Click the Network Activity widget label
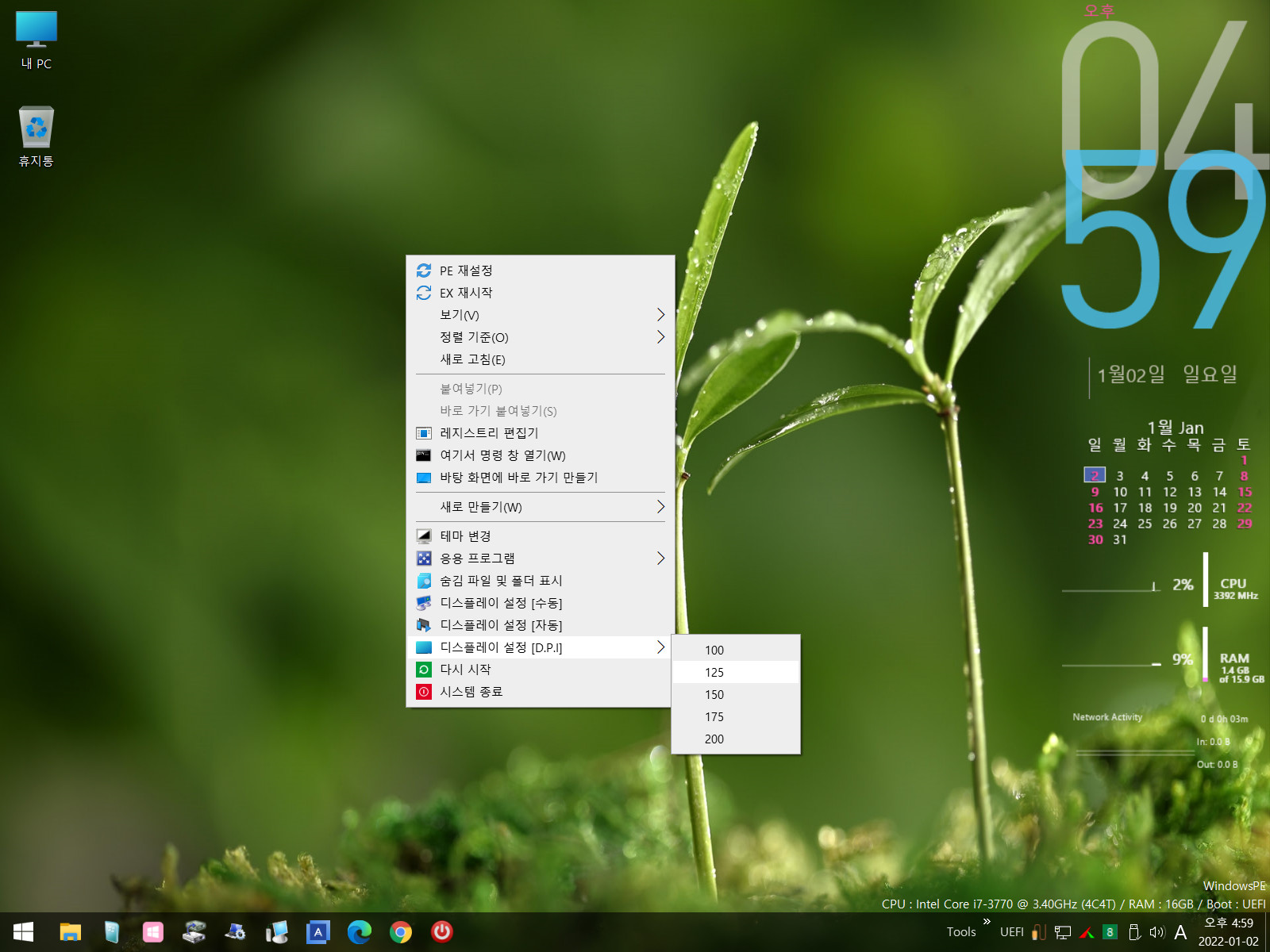 1107,717
